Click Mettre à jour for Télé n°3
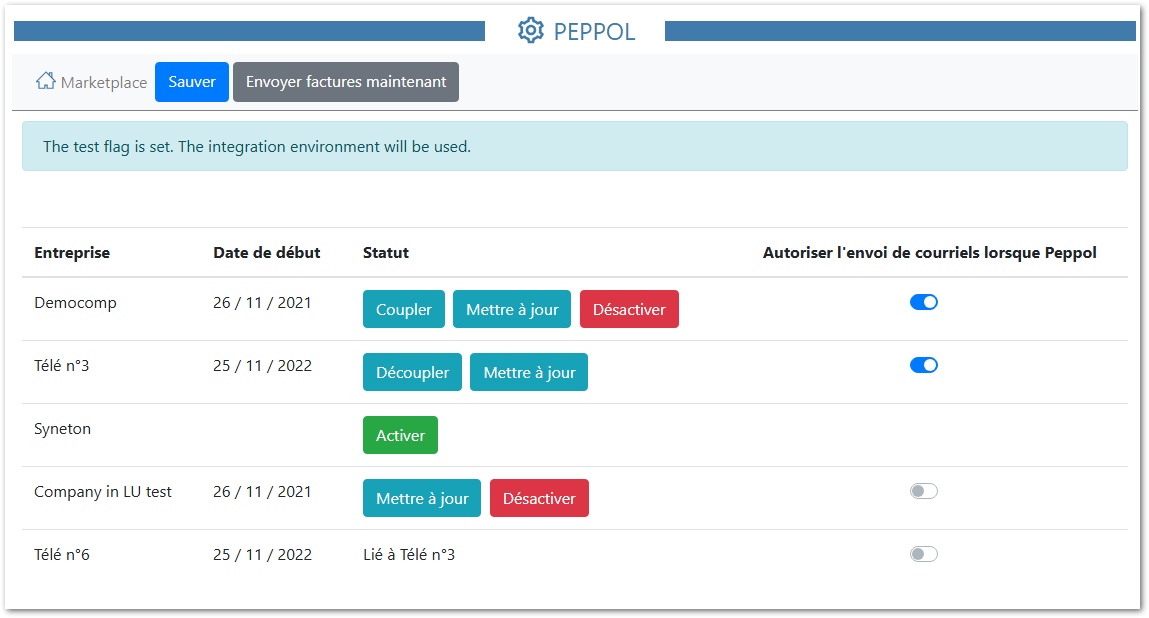This screenshot has width=1149, height=618. (528, 372)
